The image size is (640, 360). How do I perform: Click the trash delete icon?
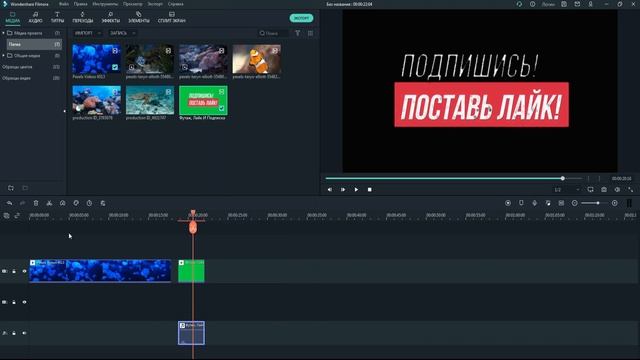[36, 203]
